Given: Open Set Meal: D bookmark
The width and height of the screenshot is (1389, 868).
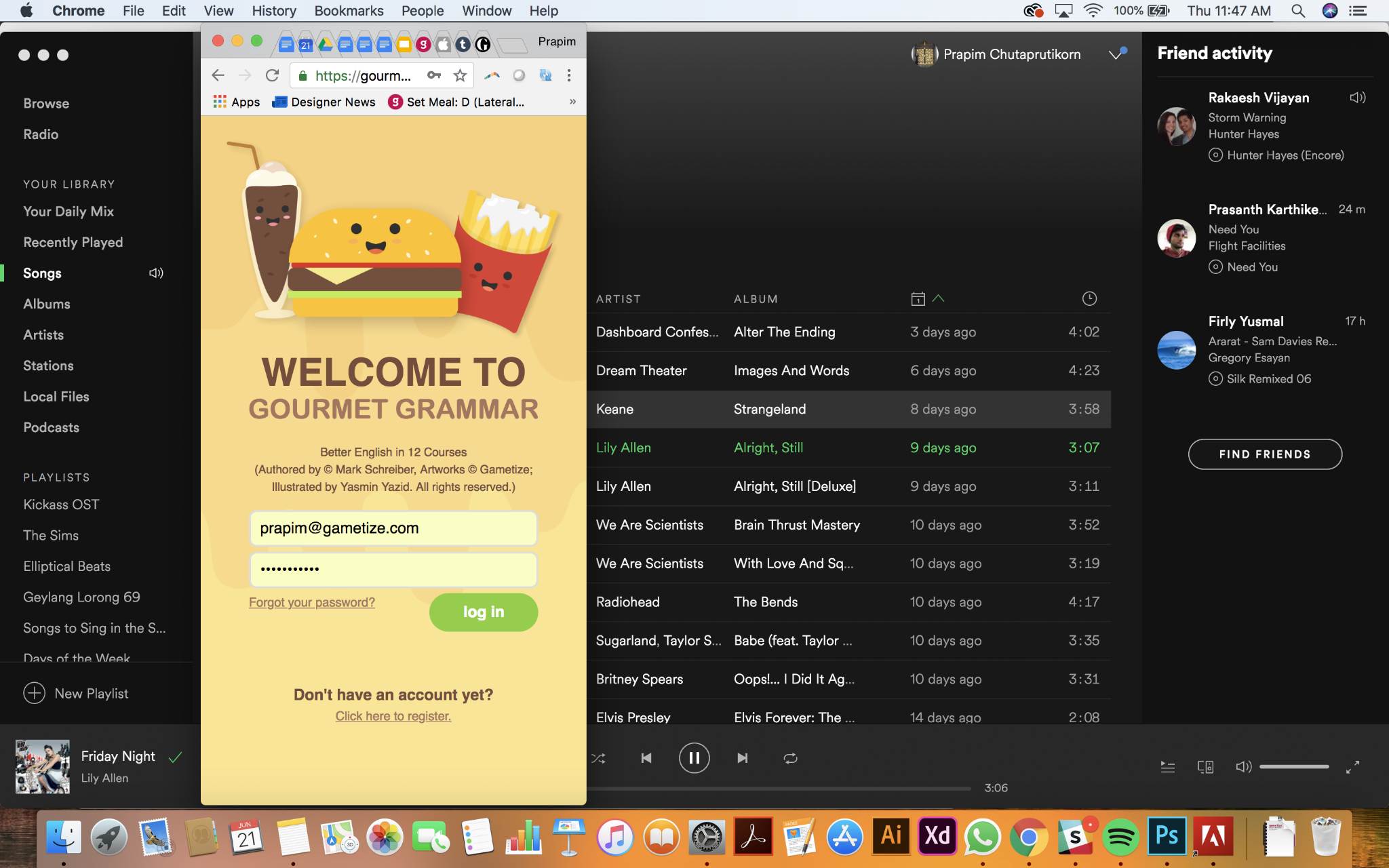Looking at the screenshot, I should coord(456,102).
